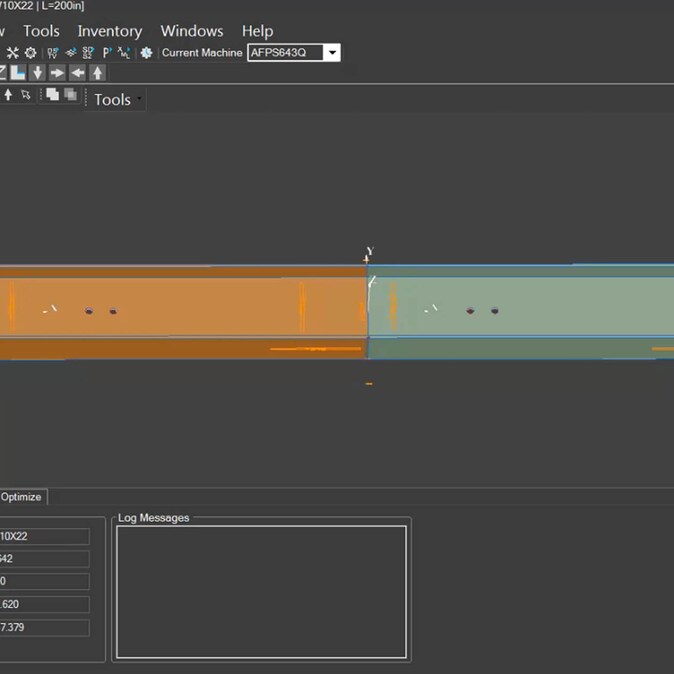Click the white overlapping squares icon
Image resolution: width=674 pixels, height=674 pixels.
point(52,94)
